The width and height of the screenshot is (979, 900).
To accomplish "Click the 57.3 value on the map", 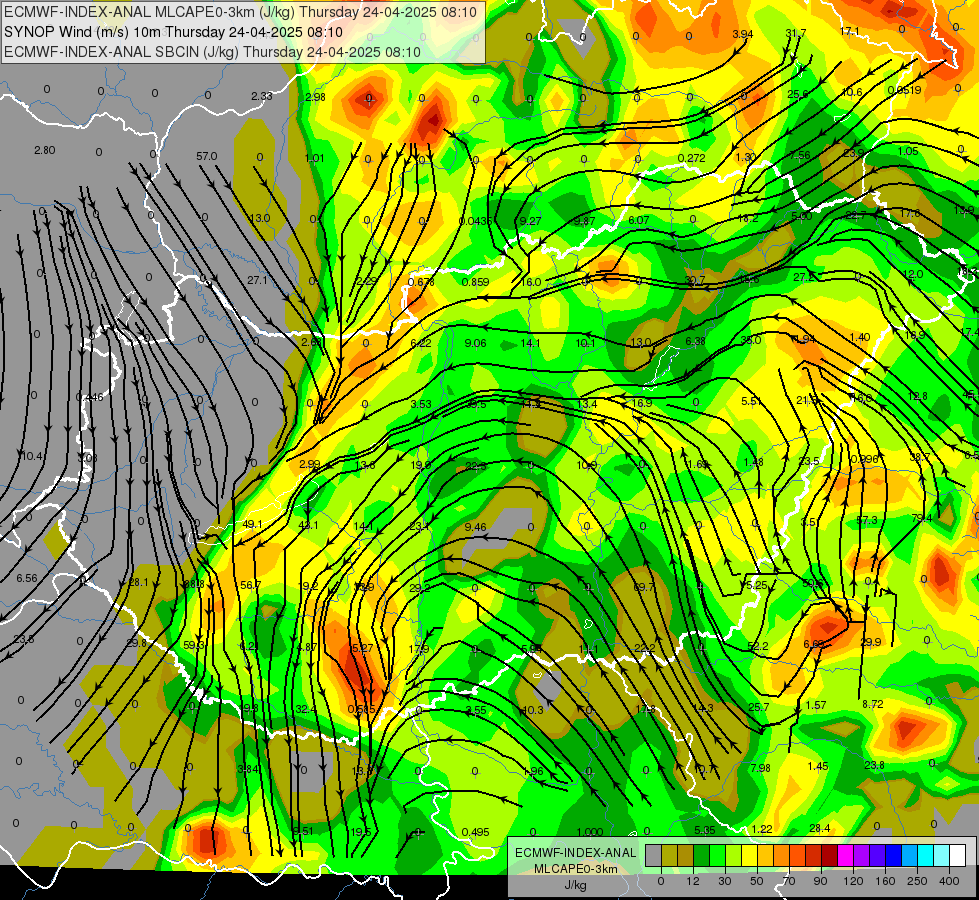I will [867, 520].
